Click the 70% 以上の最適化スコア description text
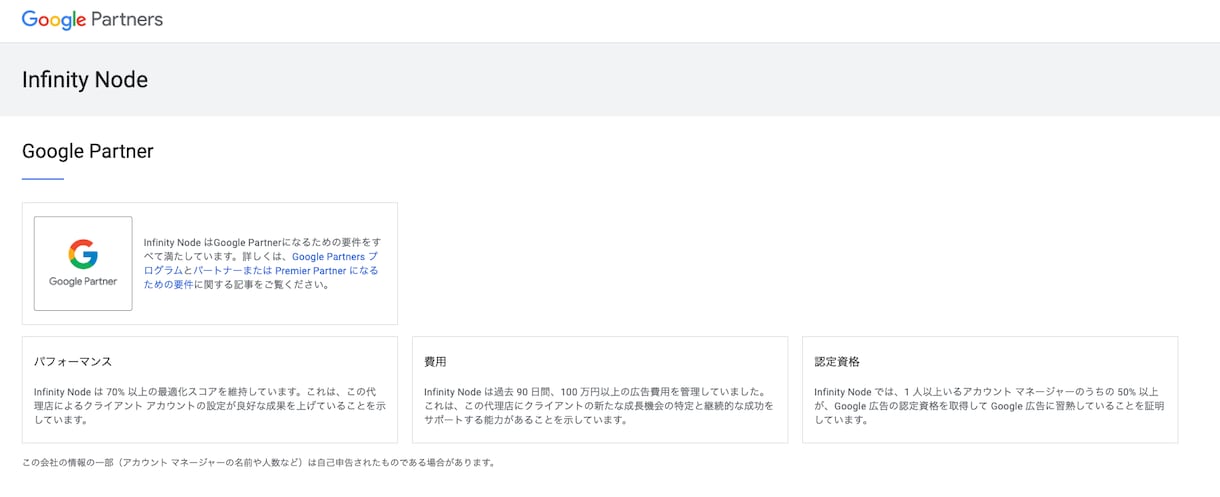 [210, 405]
